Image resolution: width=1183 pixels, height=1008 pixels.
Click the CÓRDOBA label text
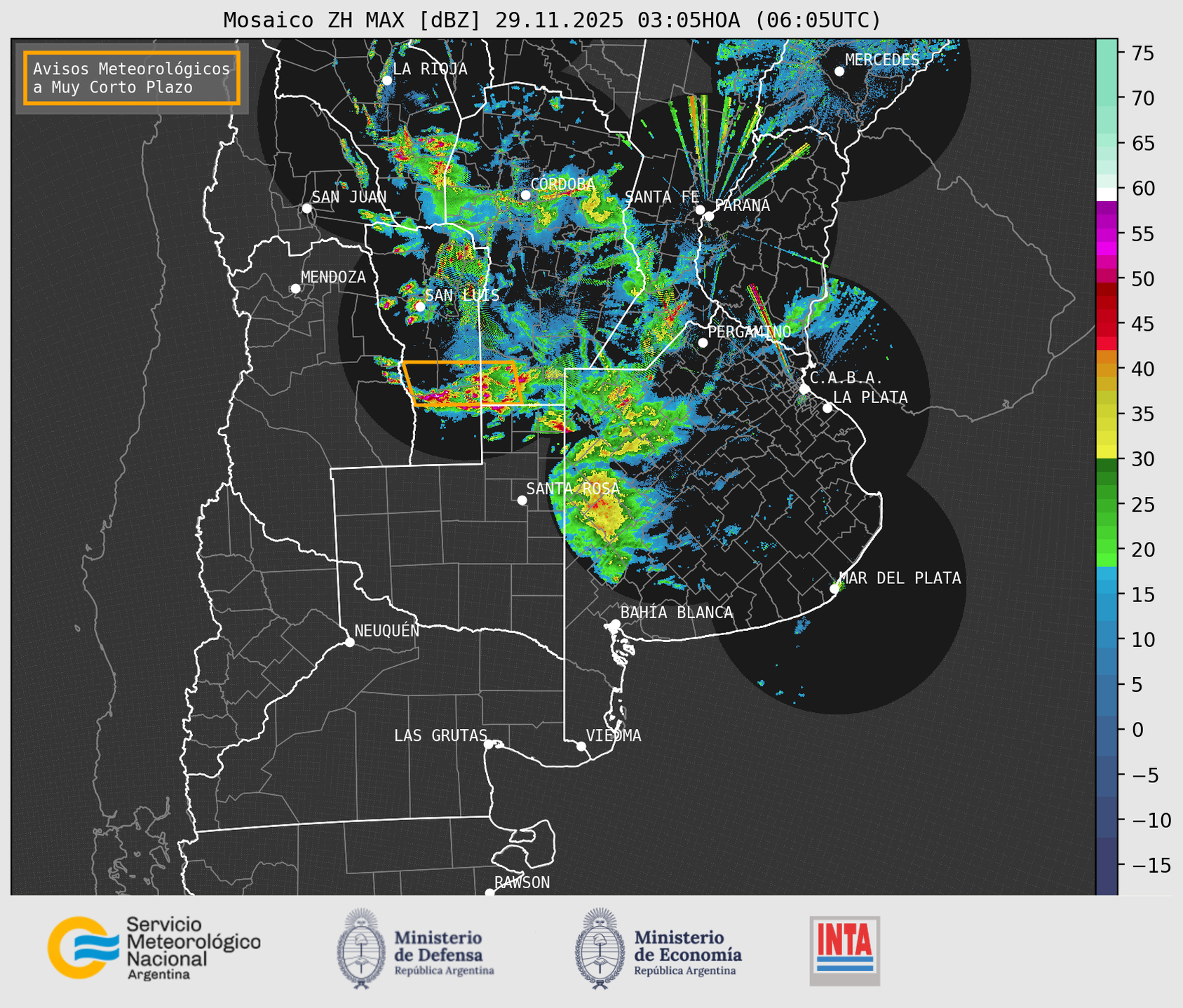[x=563, y=184]
